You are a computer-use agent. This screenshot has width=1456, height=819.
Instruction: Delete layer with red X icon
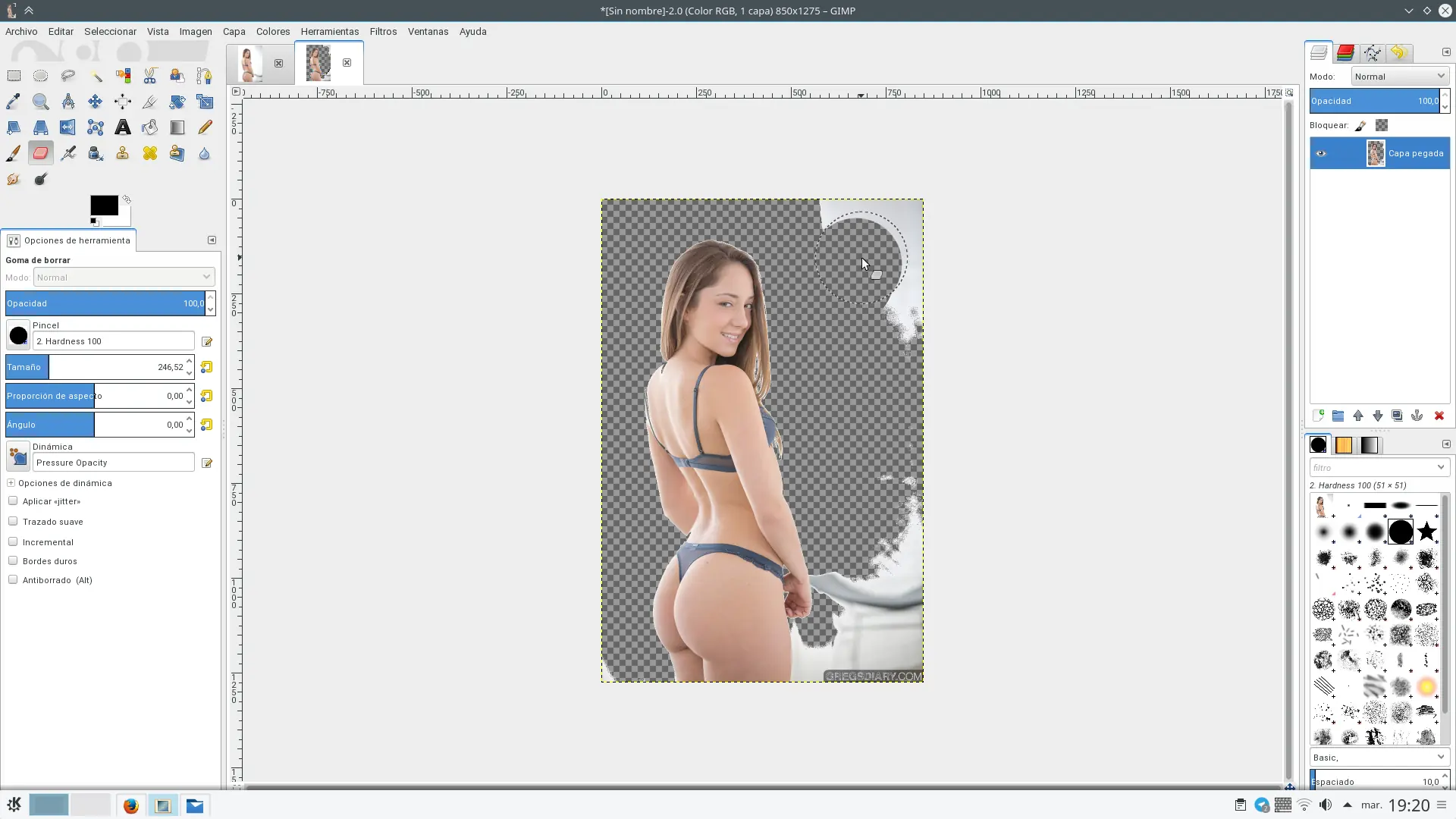pyautogui.click(x=1439, y=416)
